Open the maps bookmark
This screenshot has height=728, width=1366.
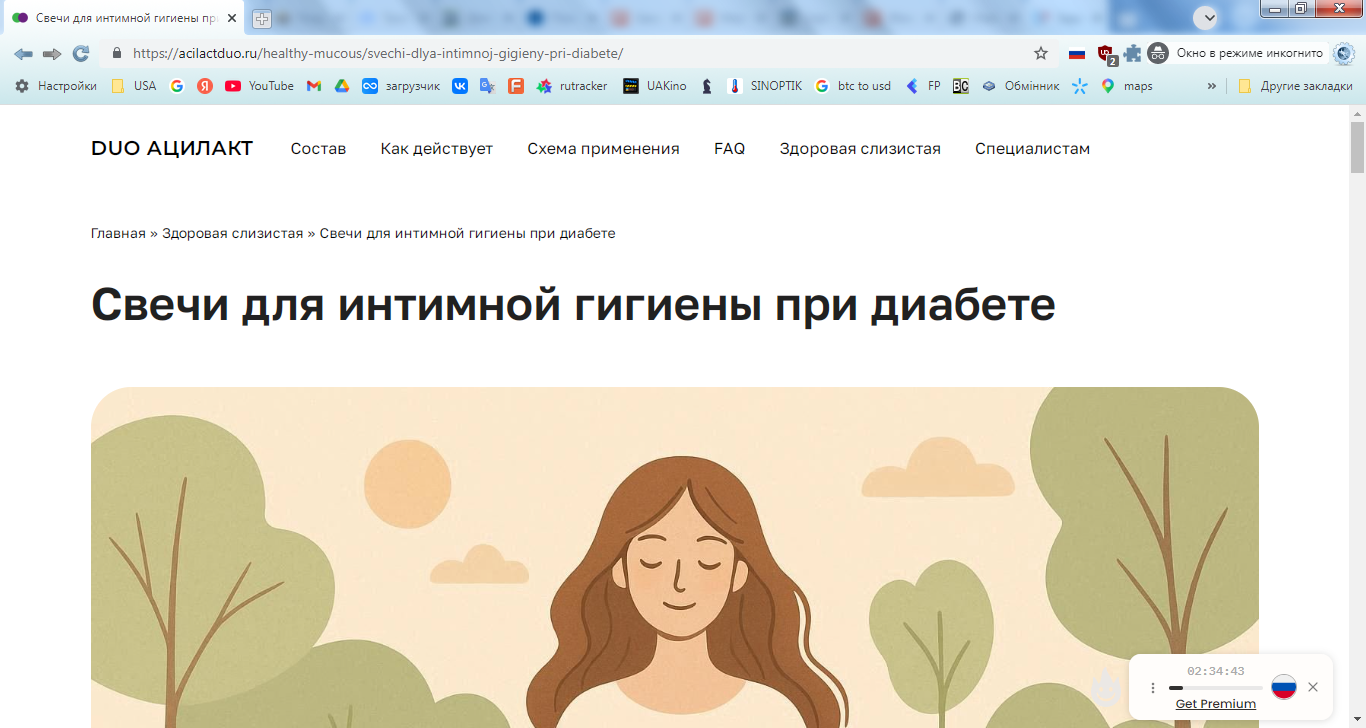1127,86
